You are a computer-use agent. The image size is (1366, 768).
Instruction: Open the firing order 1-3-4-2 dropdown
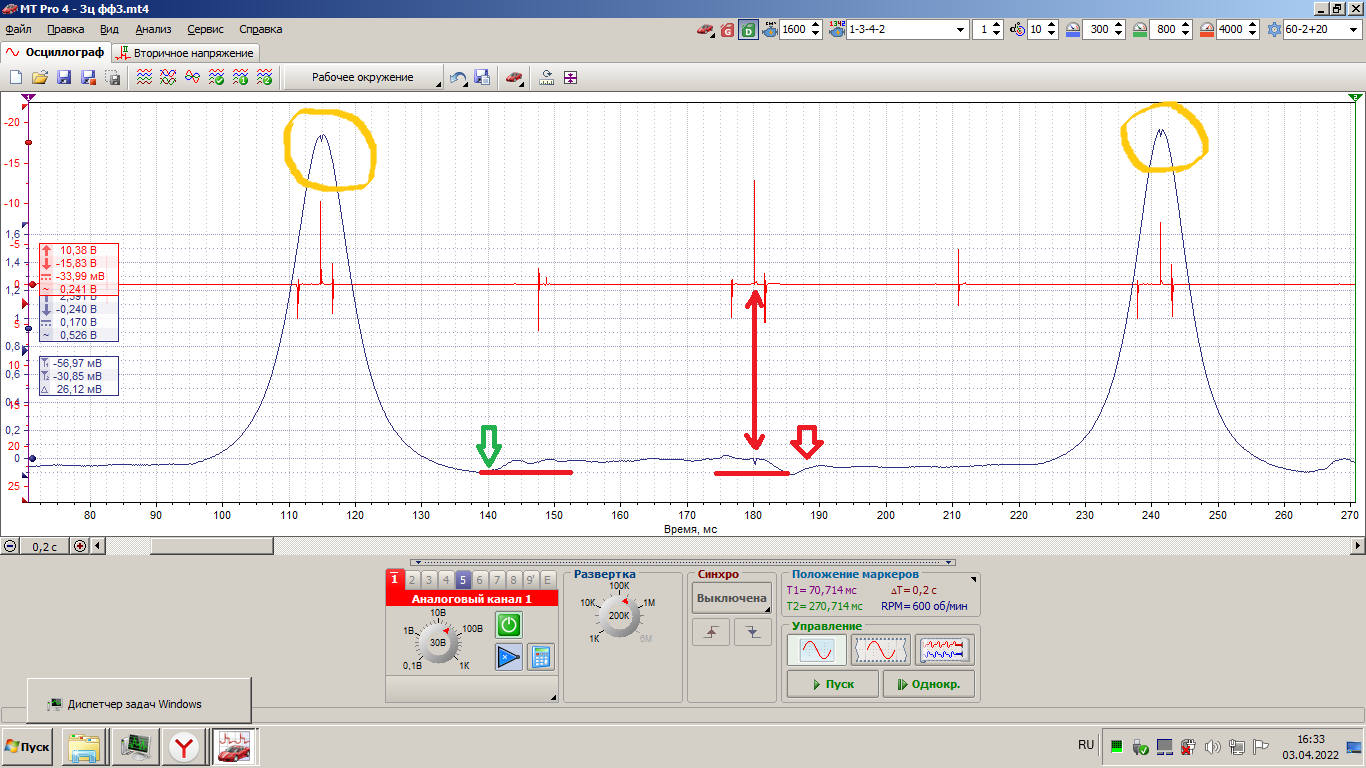coord(907,29)
